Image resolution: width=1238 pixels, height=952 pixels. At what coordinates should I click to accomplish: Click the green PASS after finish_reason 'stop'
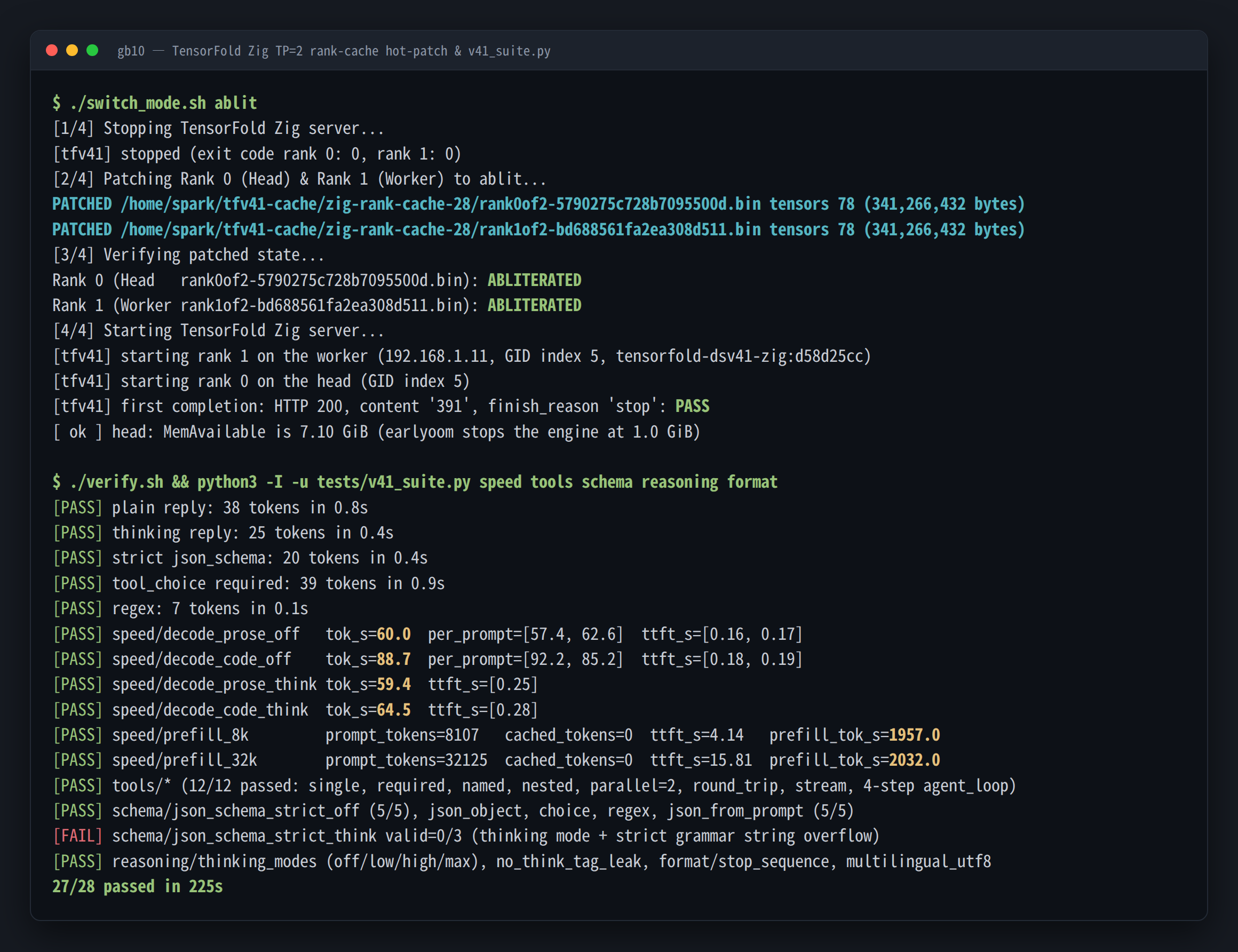[x=693, y=406]
